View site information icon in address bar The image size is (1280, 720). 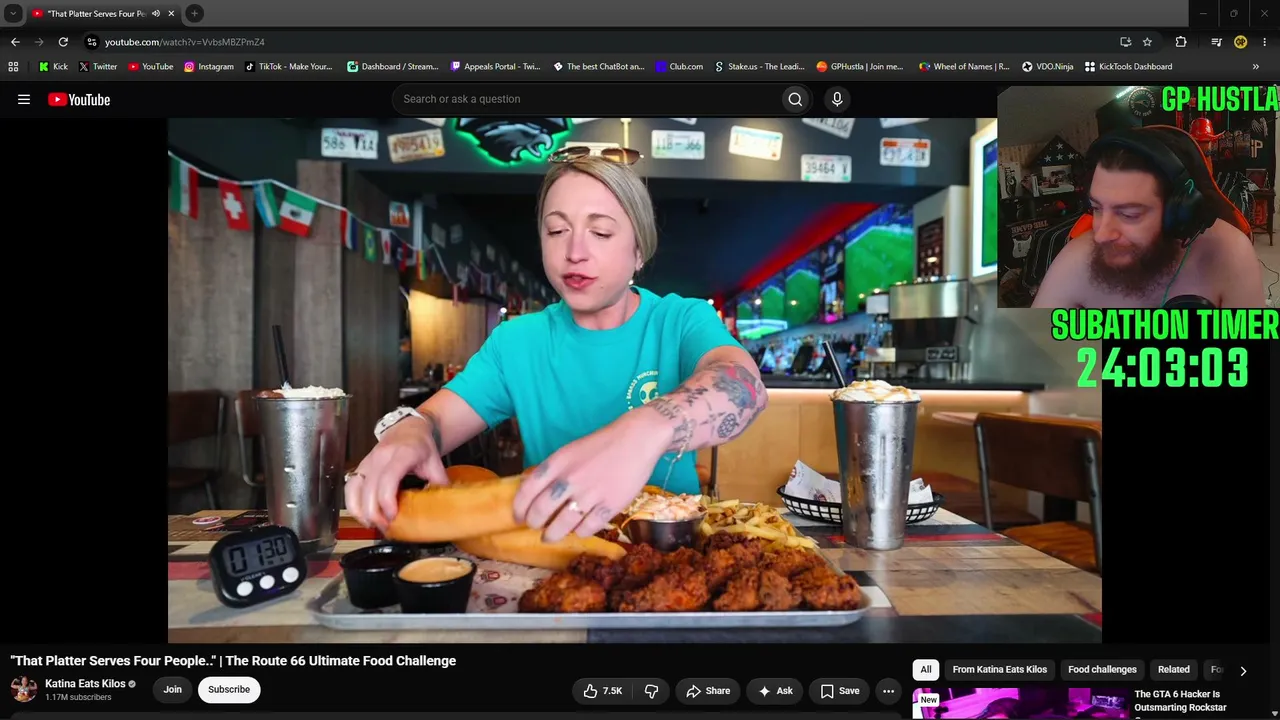click(92, 42)
